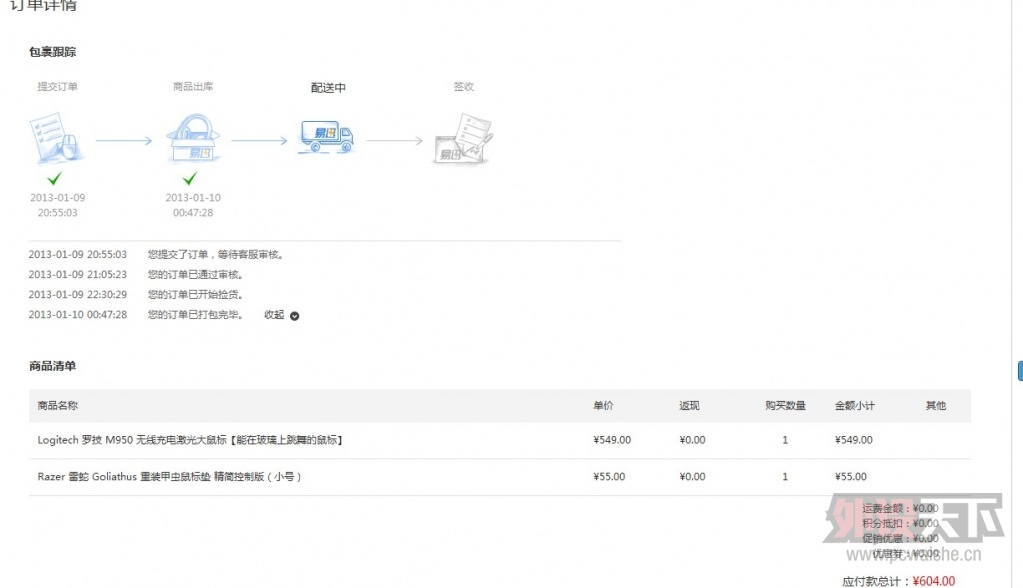The width and height of the screenshot is (1023, 588).
Task: Click the 商品清单 section heading
Action: pyautogui.click(x=52, y=365)
